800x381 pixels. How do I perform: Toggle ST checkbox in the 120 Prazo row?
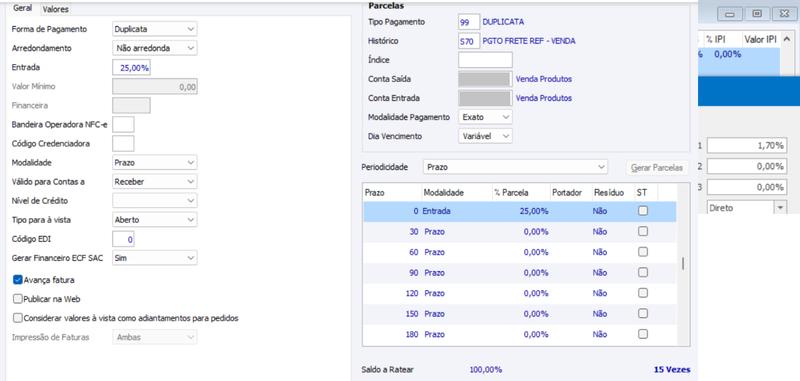[x=643, y=293]
